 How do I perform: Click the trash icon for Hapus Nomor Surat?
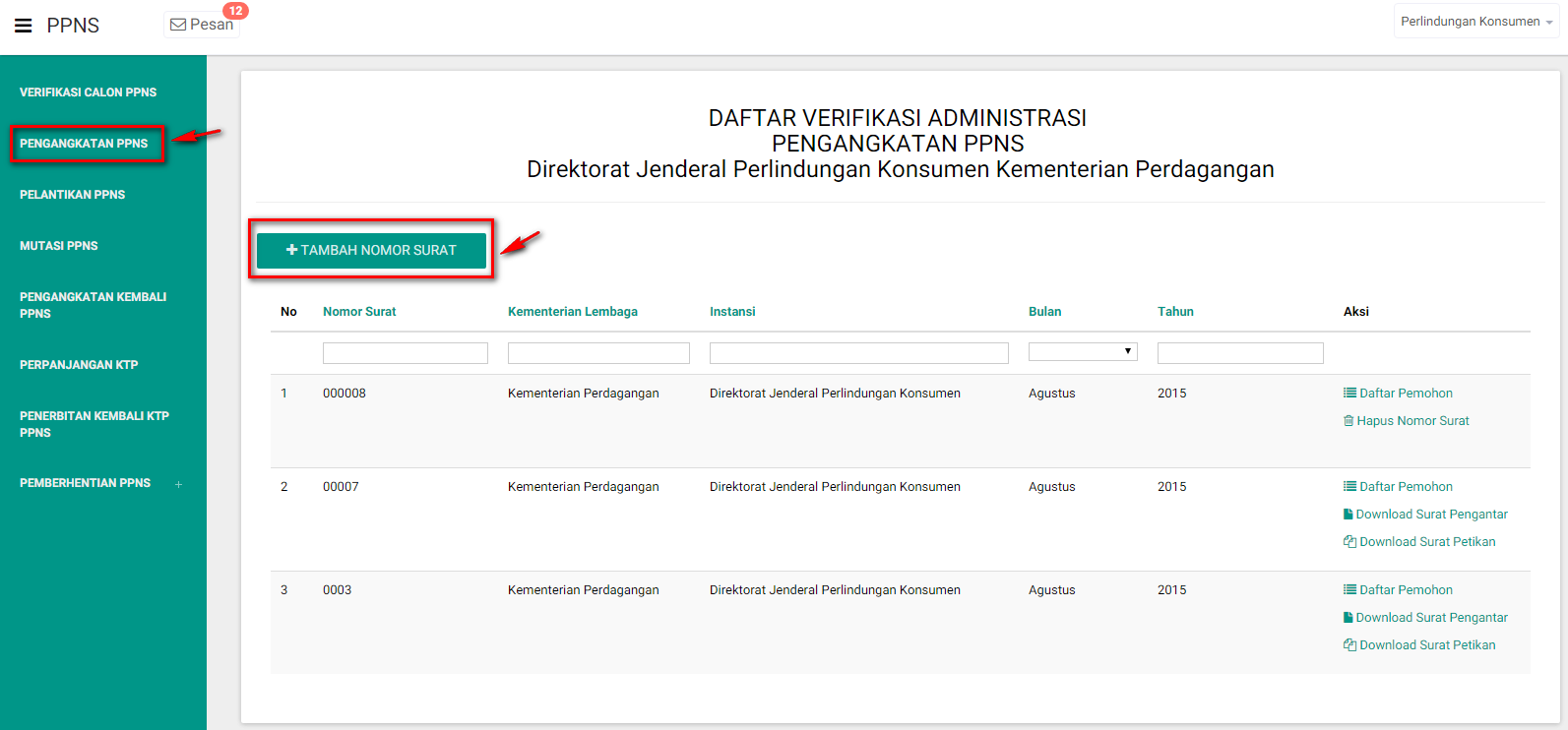pyautogui.click(x=1348, y=421)
